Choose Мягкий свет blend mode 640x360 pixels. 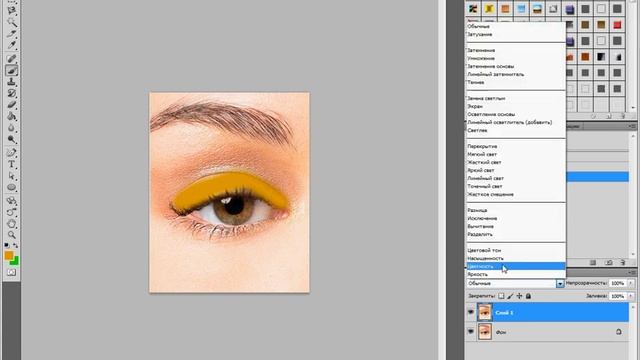(516, 154)
